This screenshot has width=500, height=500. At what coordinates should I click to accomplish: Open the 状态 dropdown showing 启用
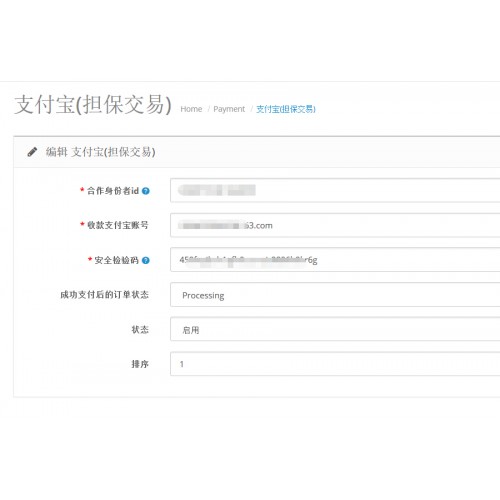[x=335, y=329]
